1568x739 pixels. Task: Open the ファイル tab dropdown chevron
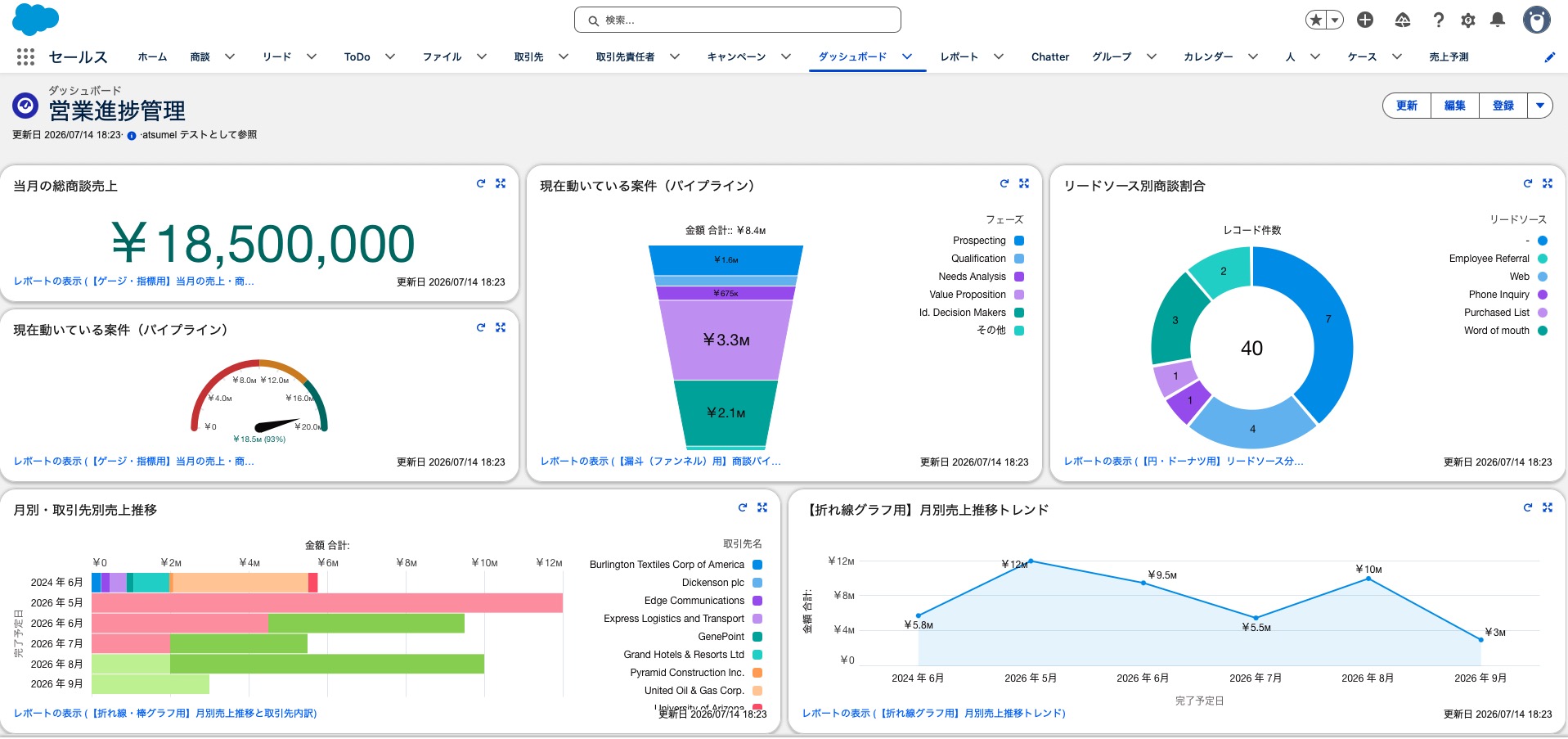pyautogui.click(x=482, y=56)
